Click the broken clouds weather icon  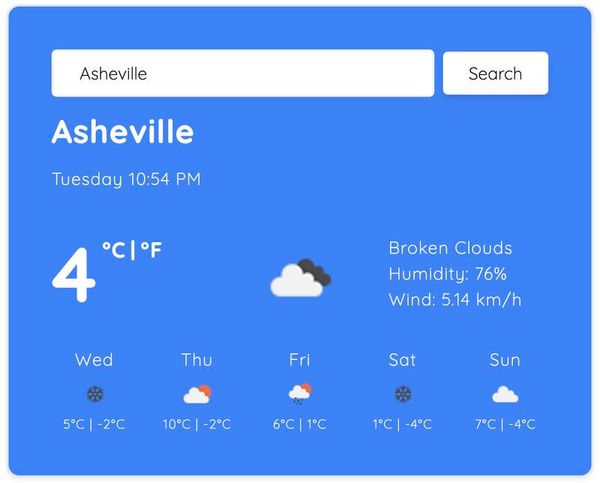(301, 277)
